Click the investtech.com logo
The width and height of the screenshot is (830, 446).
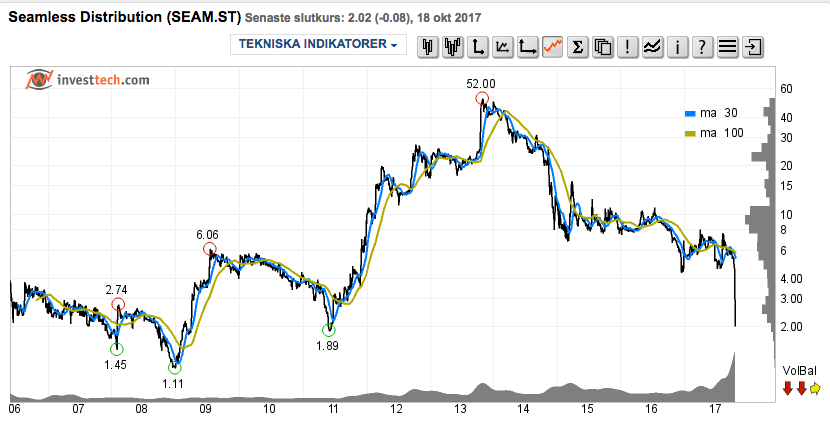click(87, 80)
